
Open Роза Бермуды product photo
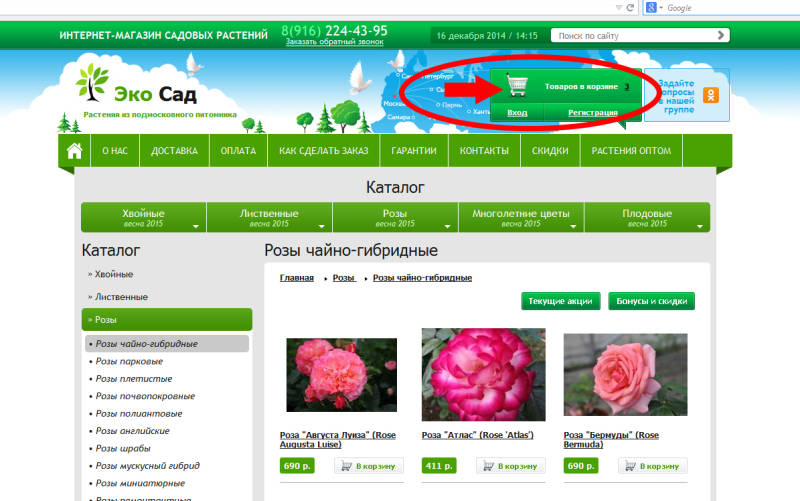point(626,374)
